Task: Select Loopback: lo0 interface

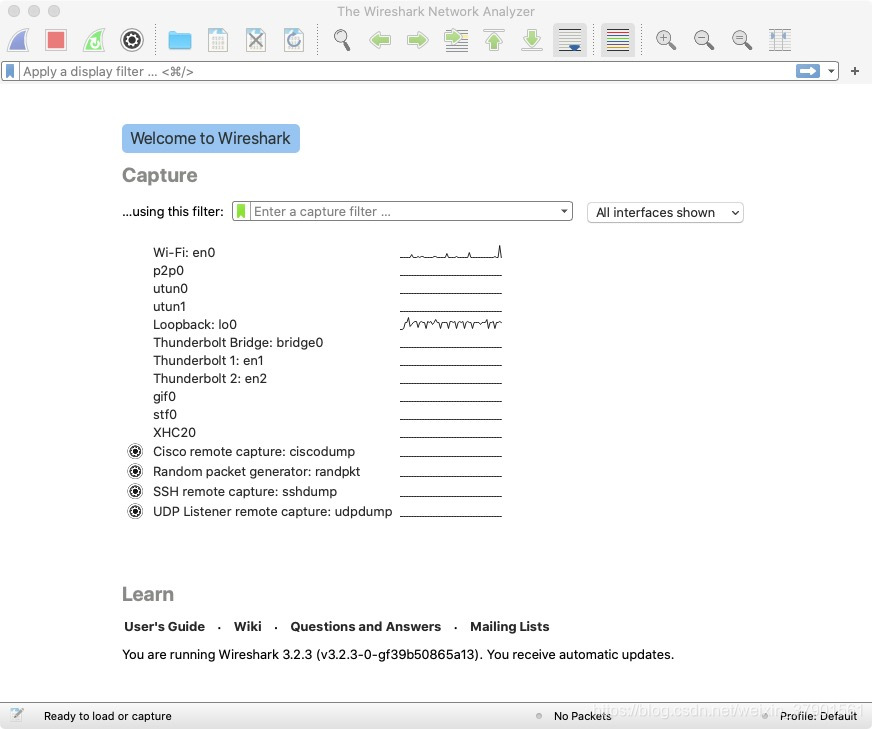Action: [195, 325]
